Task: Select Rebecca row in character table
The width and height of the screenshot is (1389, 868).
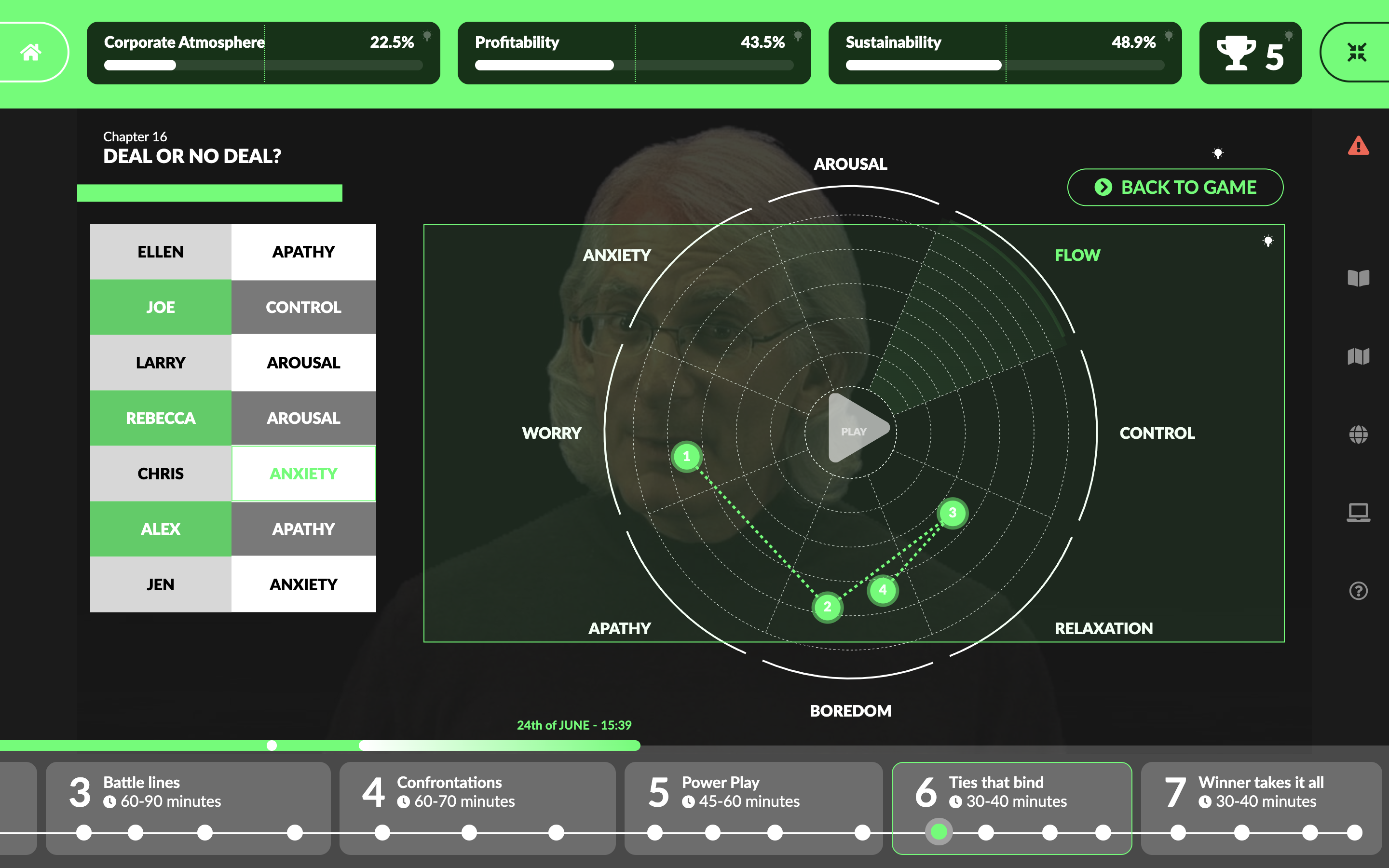Action: [161, 418]
